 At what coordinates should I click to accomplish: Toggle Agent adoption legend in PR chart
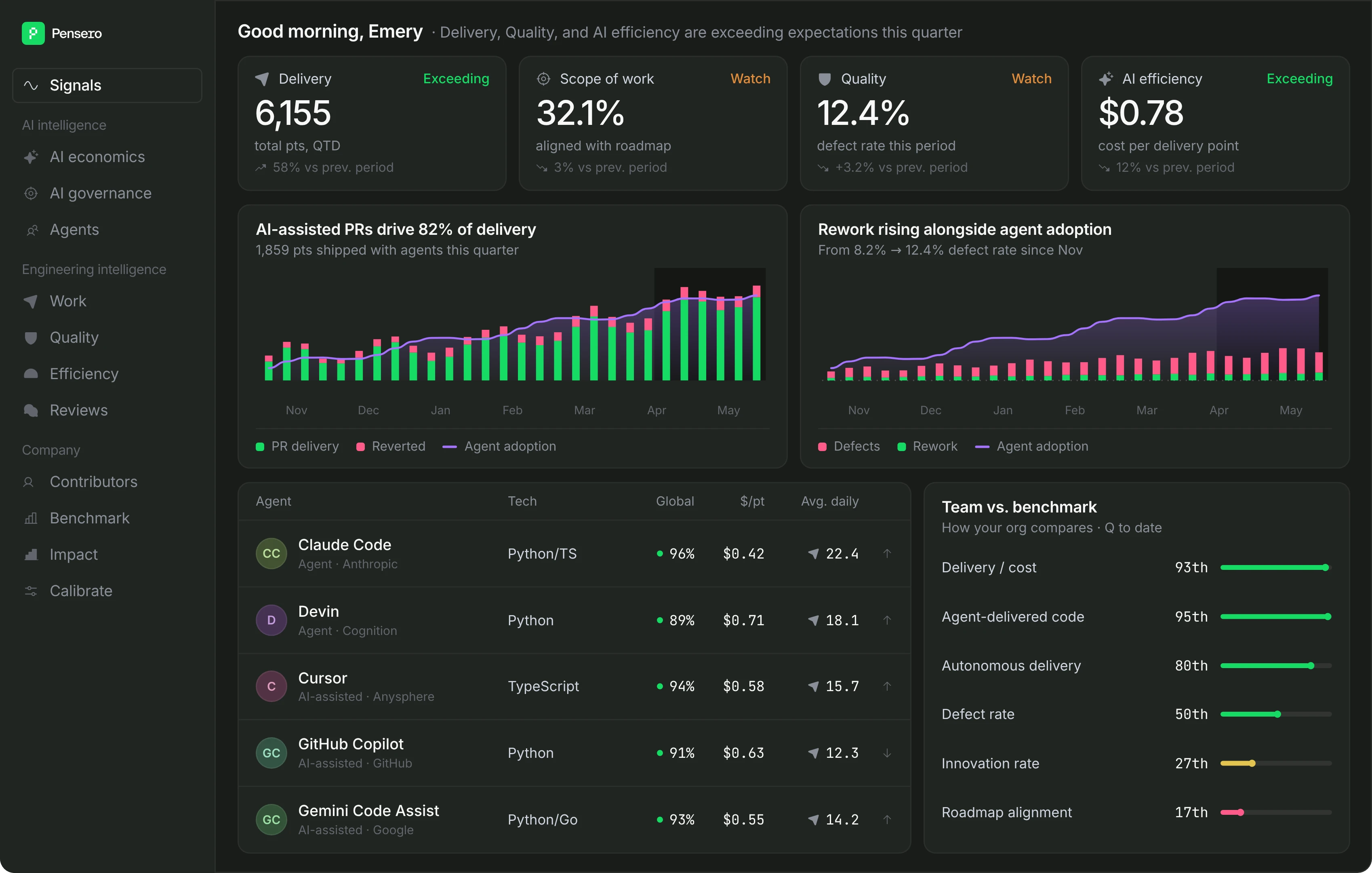point(499,446)
